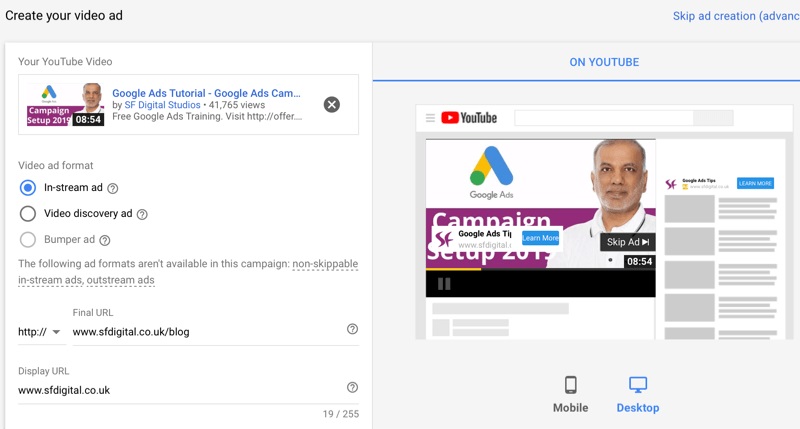Click the Desktop monitor preview icon
This screenshot has height=429, width=800.
tap(638, 386)
